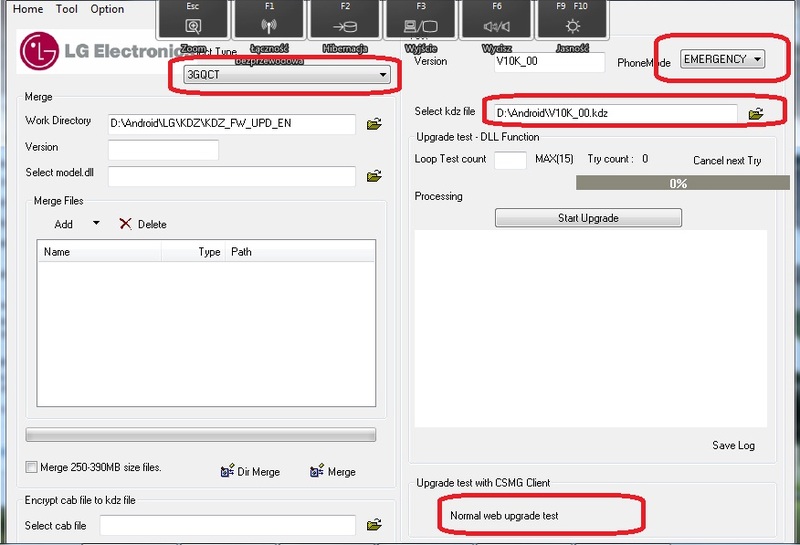Click the Start Upgrade button
The width and height of the screenshot is (800, 545).
[588, 218]
